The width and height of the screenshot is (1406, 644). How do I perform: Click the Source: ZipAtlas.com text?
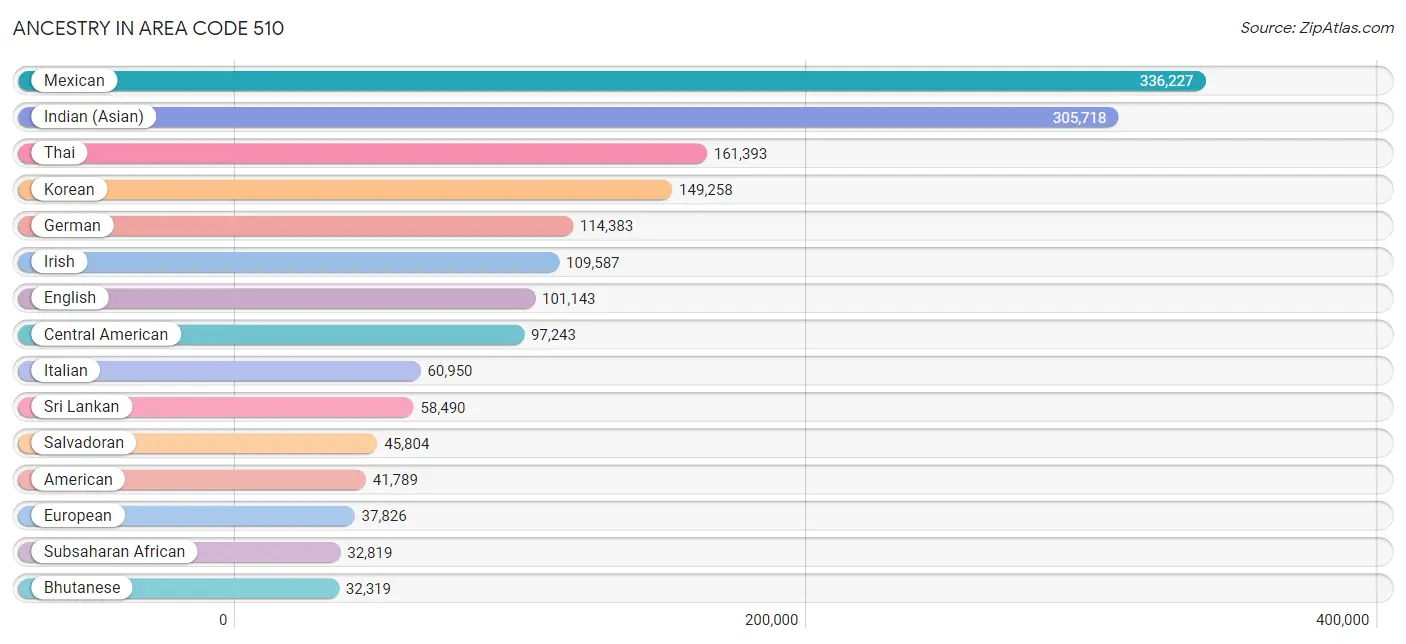click(1317, 28)
